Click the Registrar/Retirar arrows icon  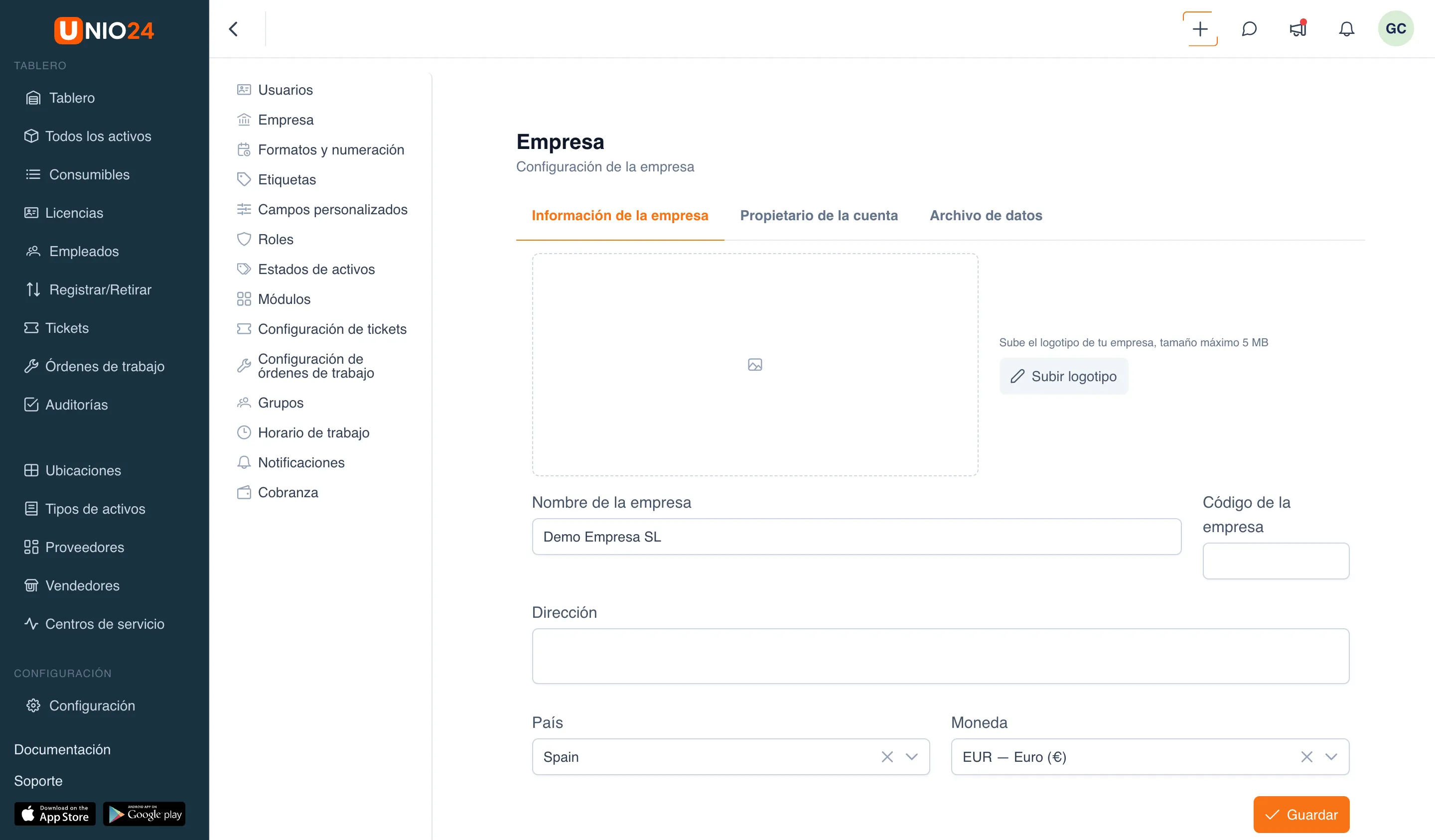point(33,289)
